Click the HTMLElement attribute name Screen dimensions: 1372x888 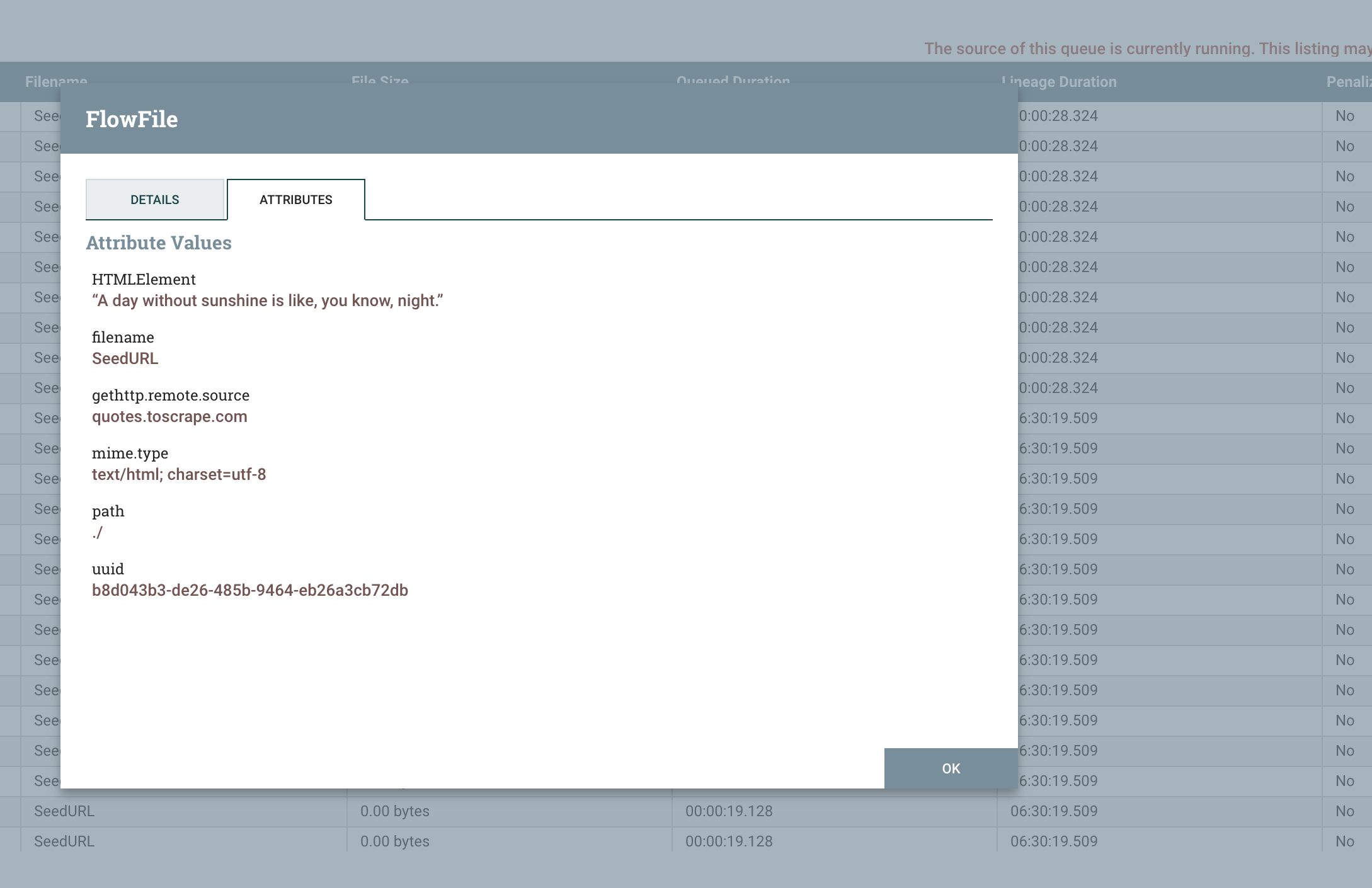pos(144,279)
